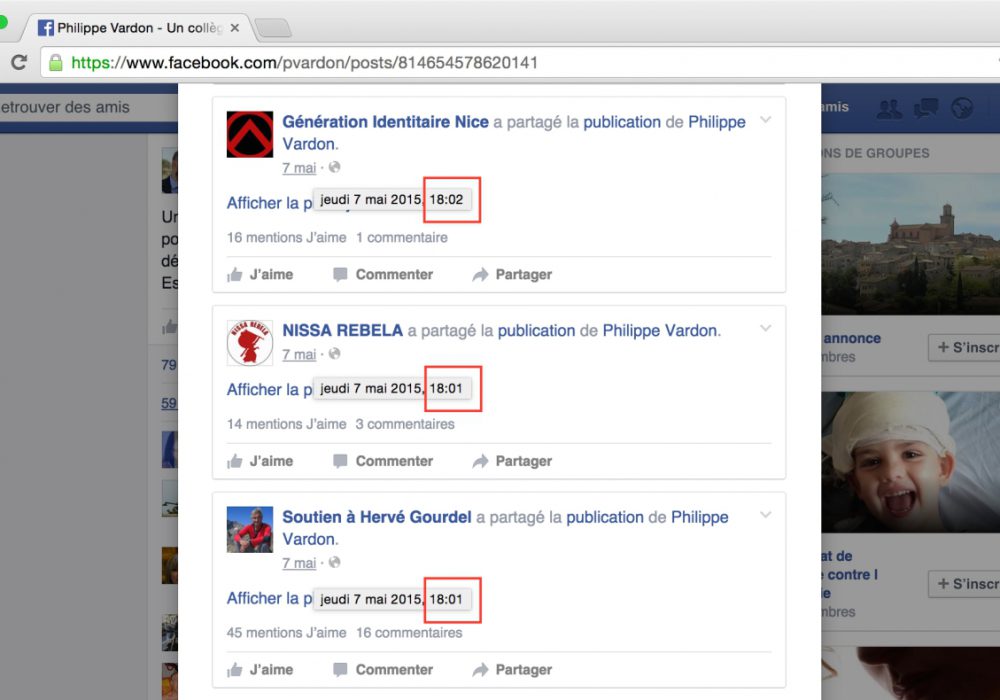This screenshot has height=700, width=1000.
Task: Open 'publication' link in Génération Identitaire Nice post
Action: click(x=622, y=122)
